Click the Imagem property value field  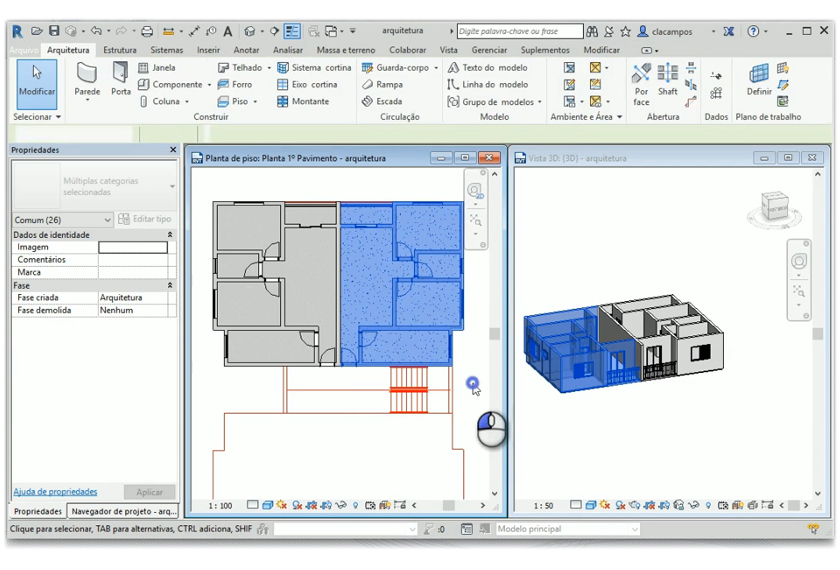click(x=132, y=247)
